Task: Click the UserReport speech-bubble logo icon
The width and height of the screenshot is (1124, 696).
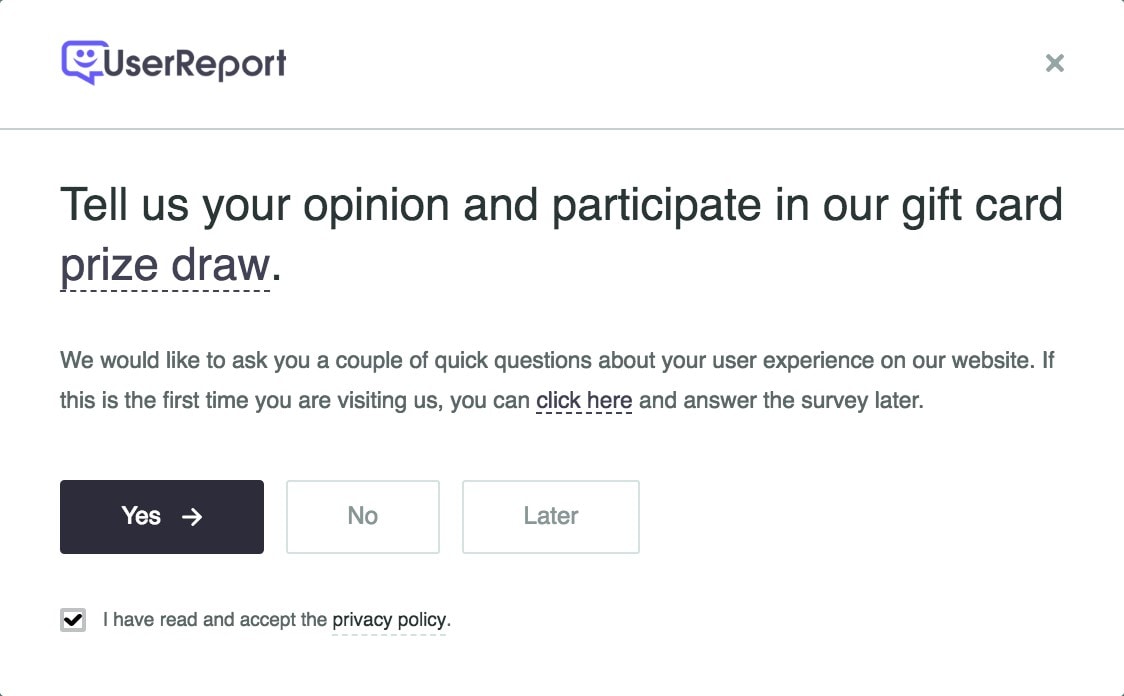Action: pos(80,61)
